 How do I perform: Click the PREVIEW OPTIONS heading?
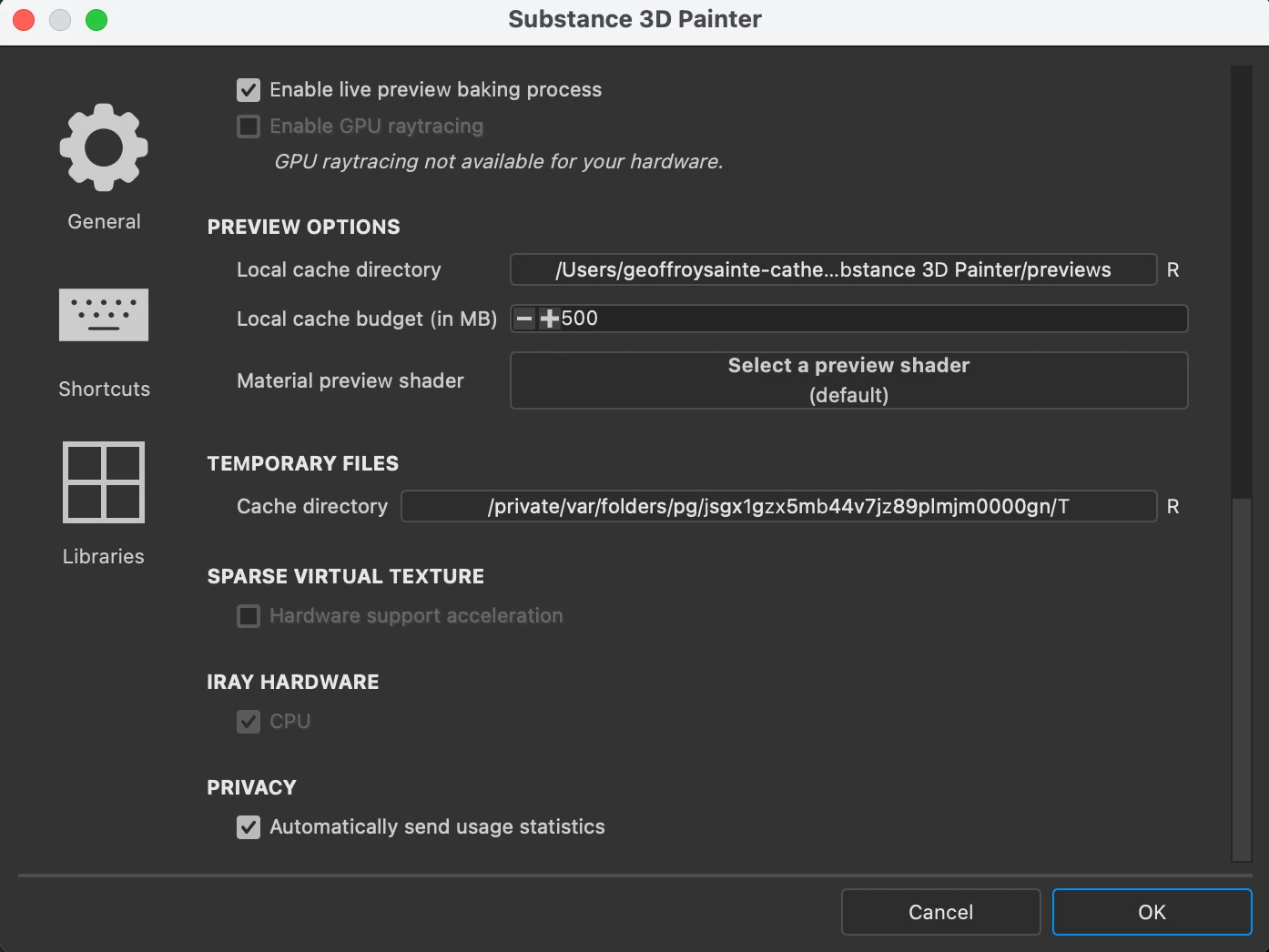pyautogui.click(x=303, y=228)
